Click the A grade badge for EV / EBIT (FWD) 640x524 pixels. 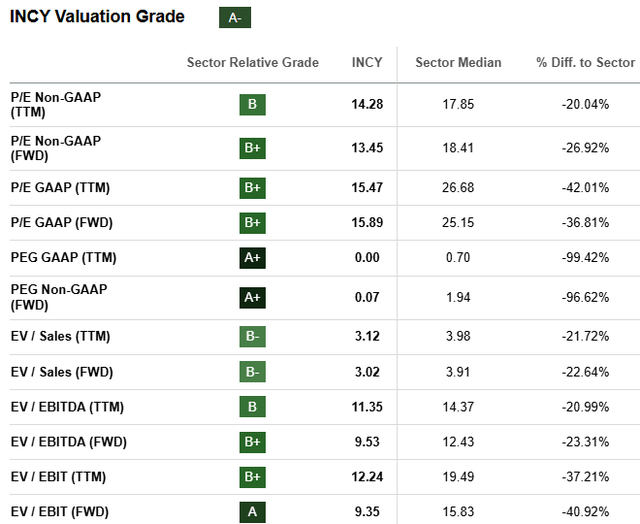(x=252, y=512)
